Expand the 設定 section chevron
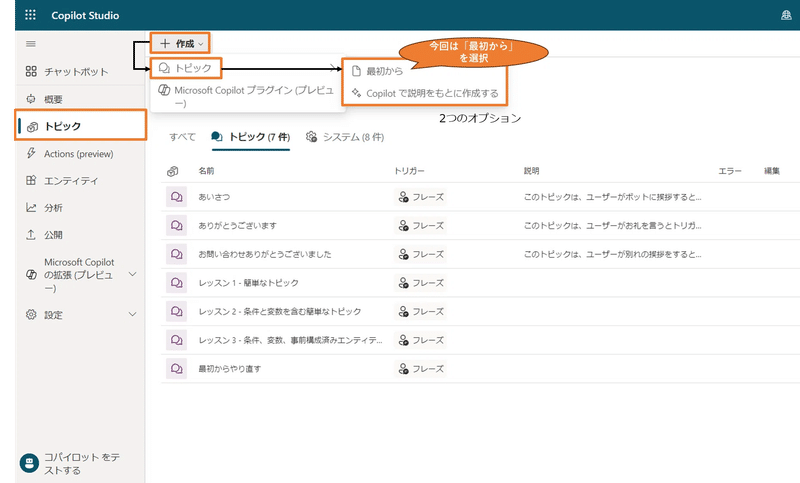 tap(133, 314)
